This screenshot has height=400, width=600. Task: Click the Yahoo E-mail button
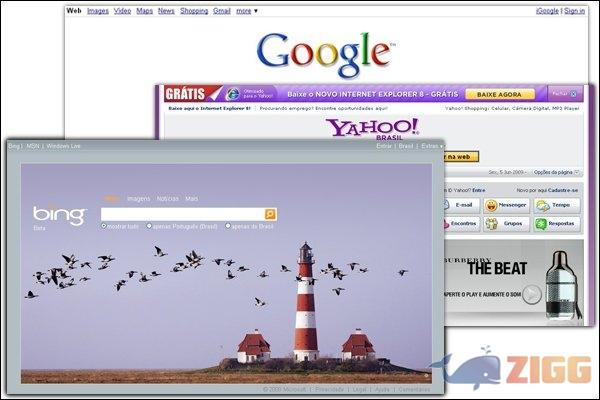click(x=460, y=206)
